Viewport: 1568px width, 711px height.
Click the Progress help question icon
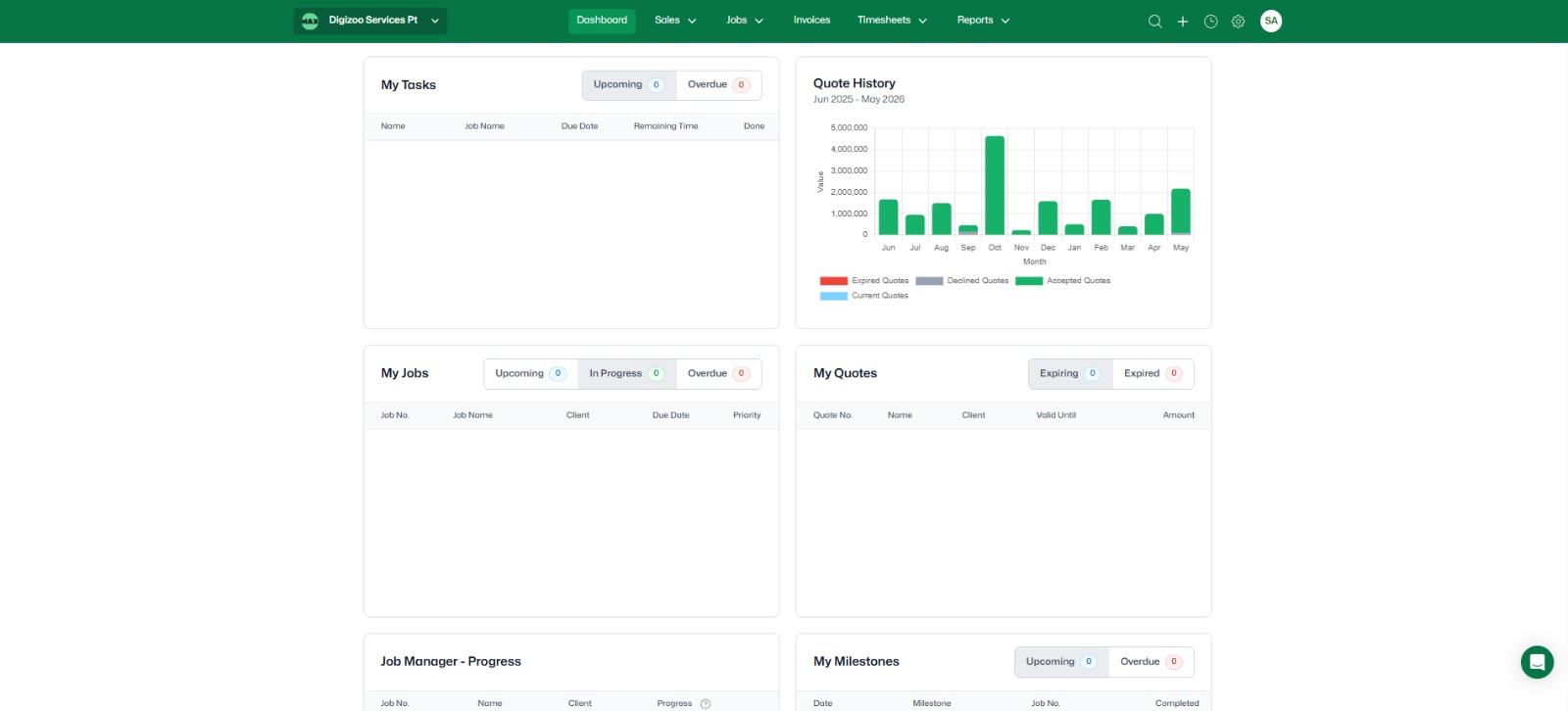(x=706, y=703)
